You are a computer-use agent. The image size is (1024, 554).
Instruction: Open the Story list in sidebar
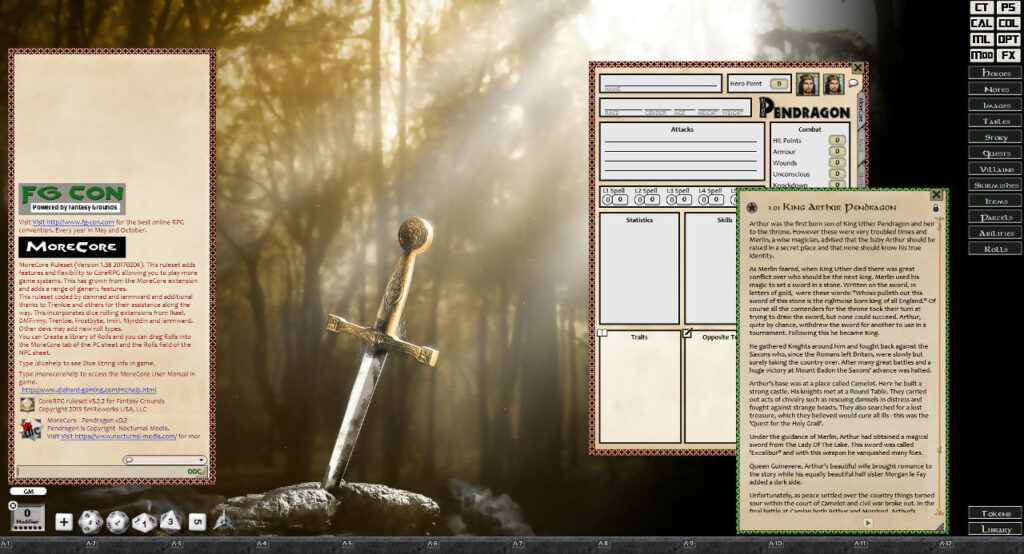pyautogui.click(x=996, y=137)
